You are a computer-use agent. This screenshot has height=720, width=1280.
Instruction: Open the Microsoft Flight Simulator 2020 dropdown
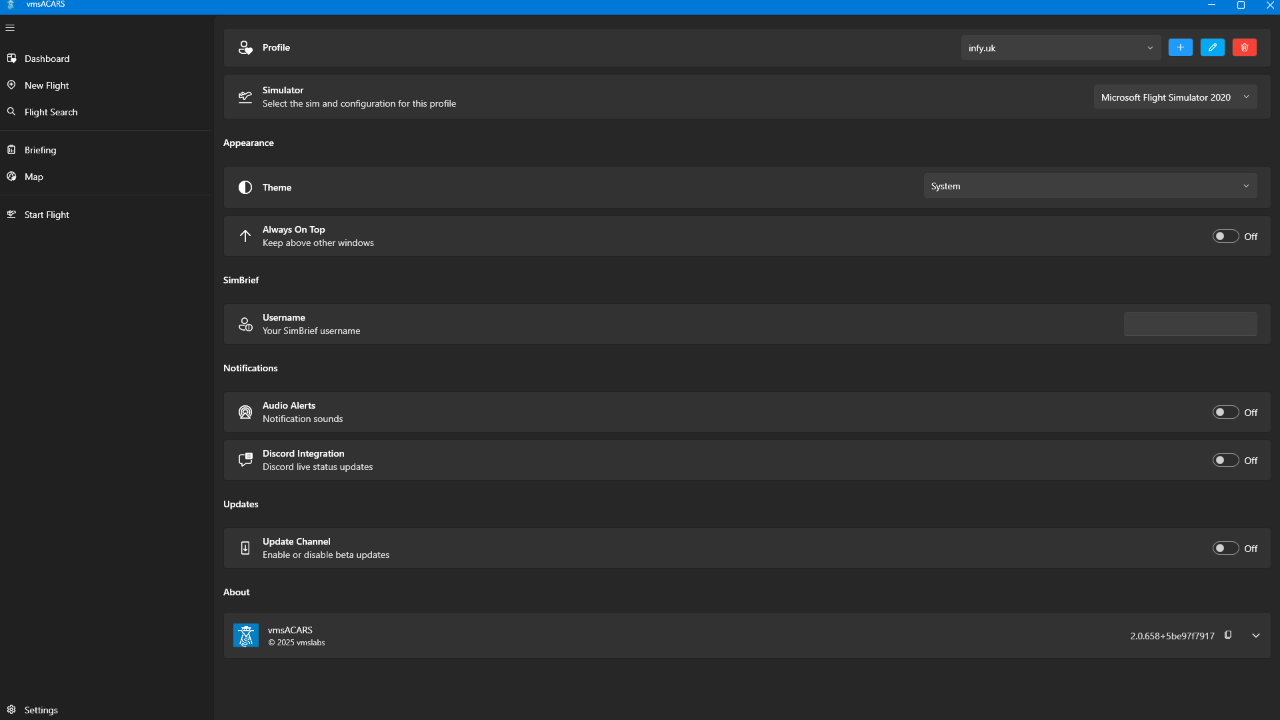[x=1175, y=97]
